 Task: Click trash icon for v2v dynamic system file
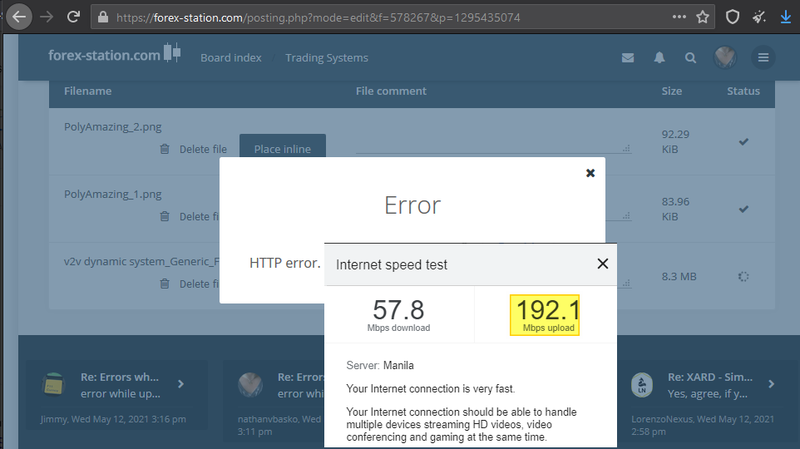tap(164, 284)
